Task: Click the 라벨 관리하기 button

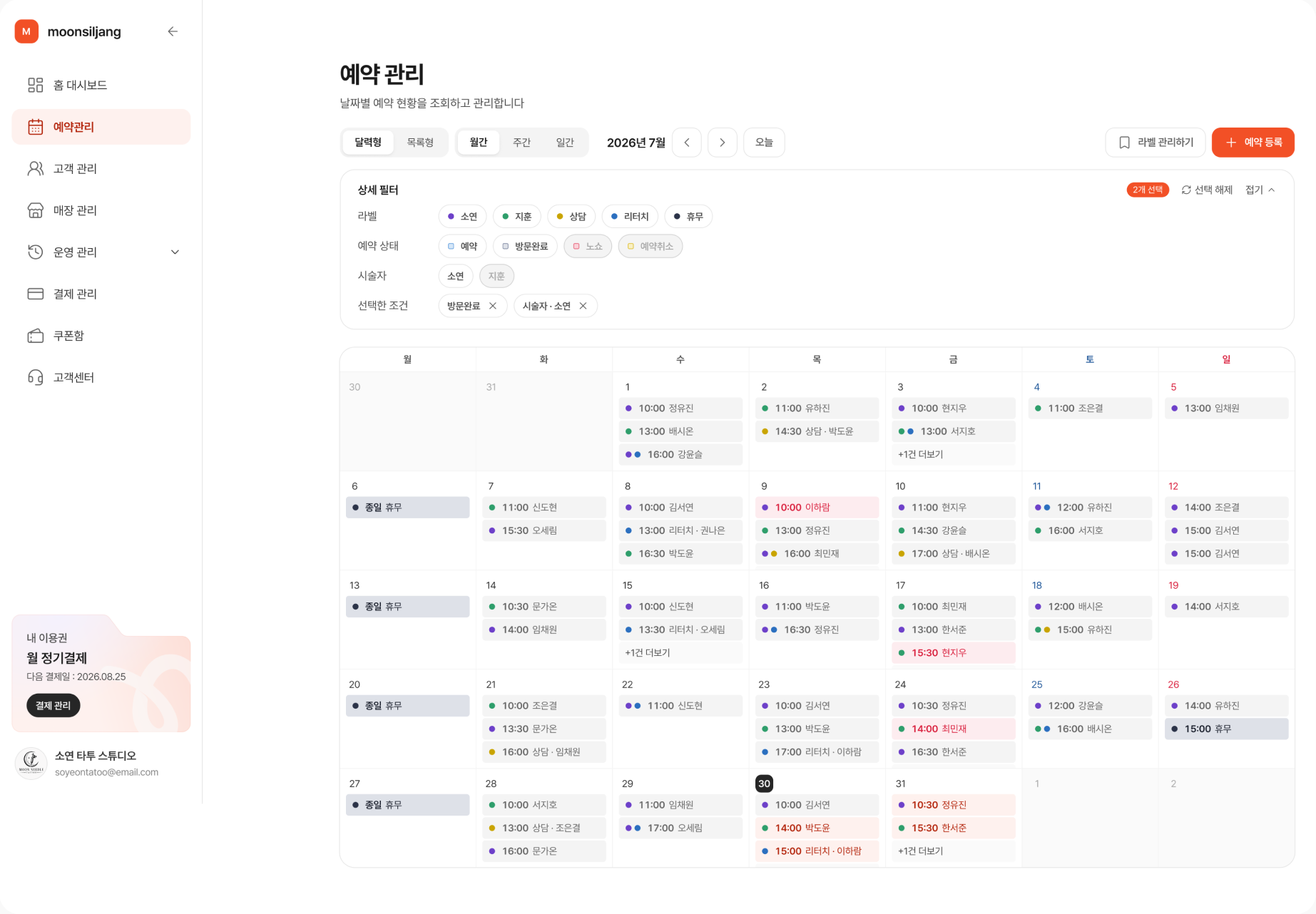Action: (1156, 143)
